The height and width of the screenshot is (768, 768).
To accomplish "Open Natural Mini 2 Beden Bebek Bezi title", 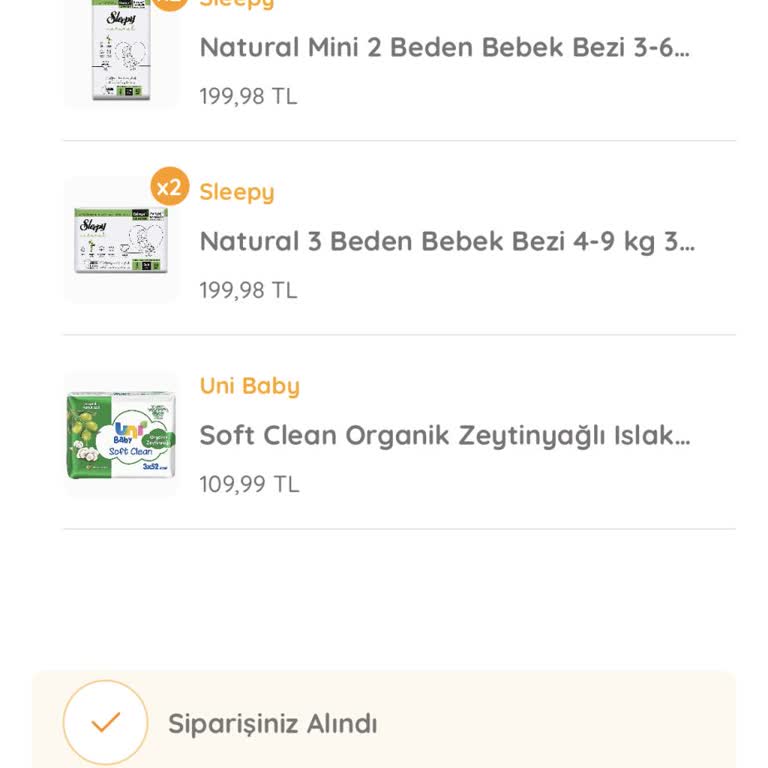I will [444, 47].
